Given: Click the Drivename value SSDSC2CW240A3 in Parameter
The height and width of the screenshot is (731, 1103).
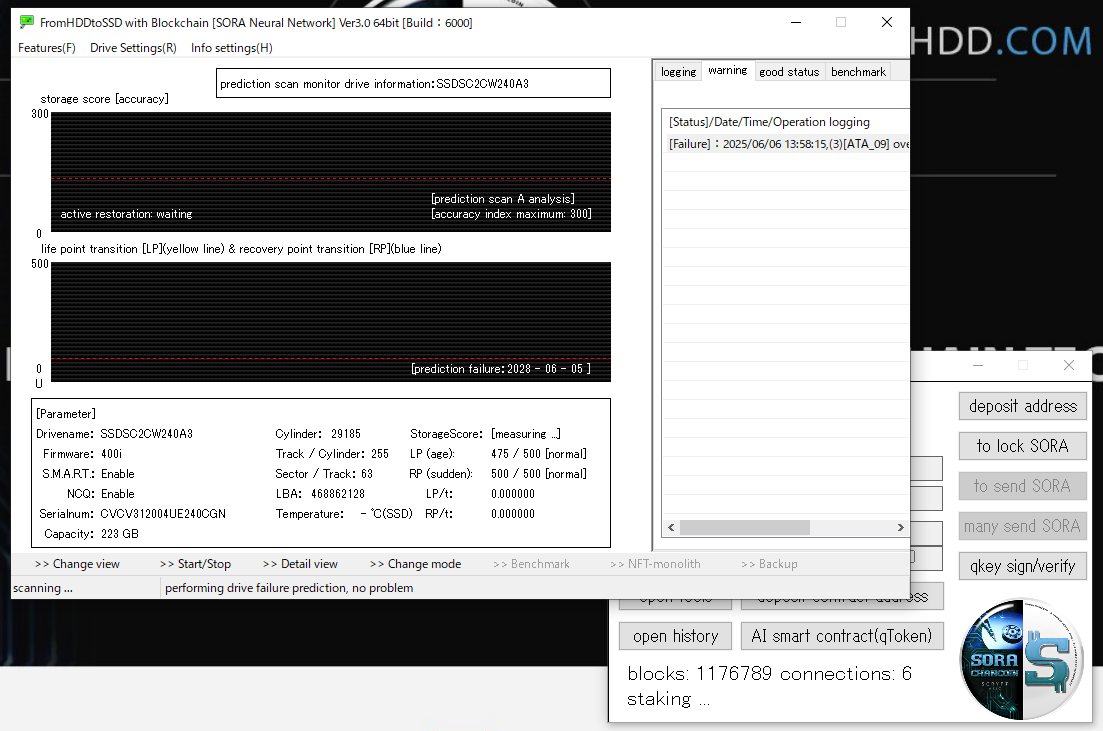Looking at the screenshot, I should click(146, 434).
